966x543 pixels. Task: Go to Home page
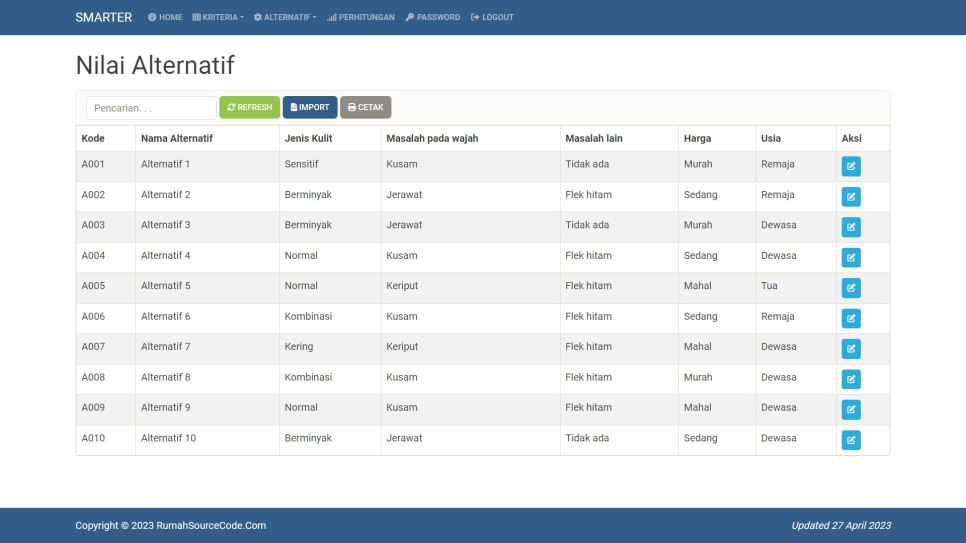(165, 17)
